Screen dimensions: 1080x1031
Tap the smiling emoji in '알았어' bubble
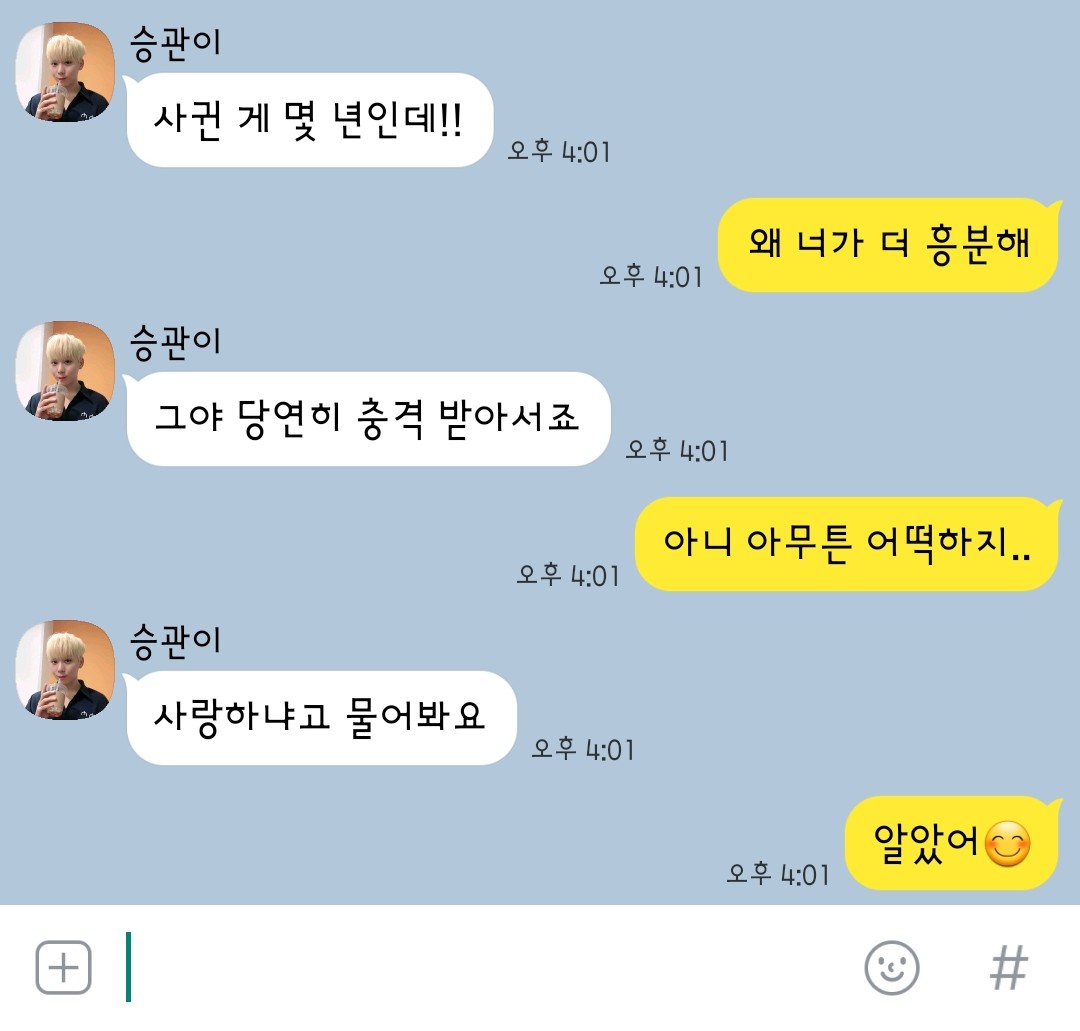tap(1008, 844)
